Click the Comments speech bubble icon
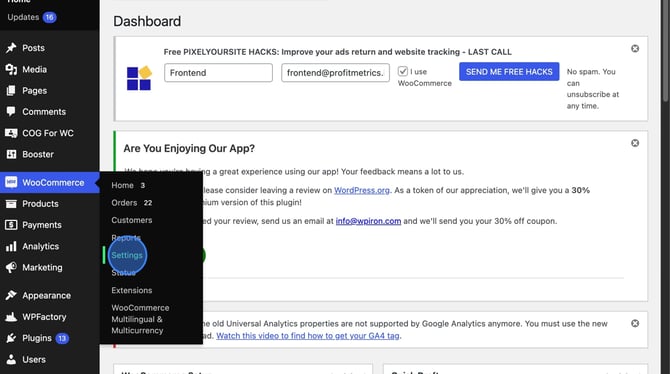Image resolution: width=670 pixels, height=374 pixels. 11,112
